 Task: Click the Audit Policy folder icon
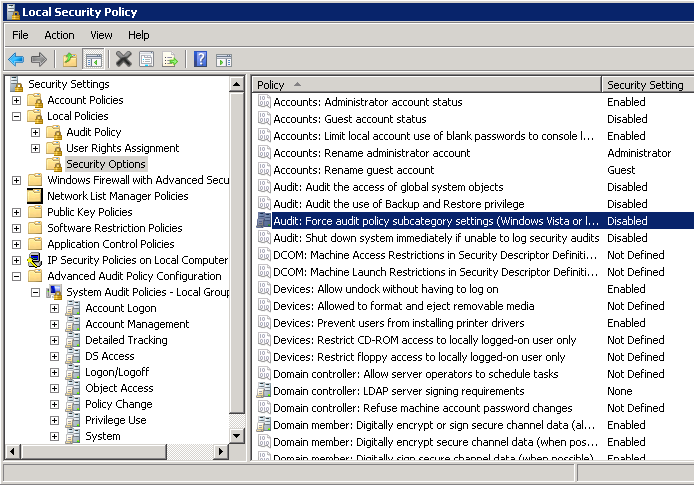tap(54, 132)
